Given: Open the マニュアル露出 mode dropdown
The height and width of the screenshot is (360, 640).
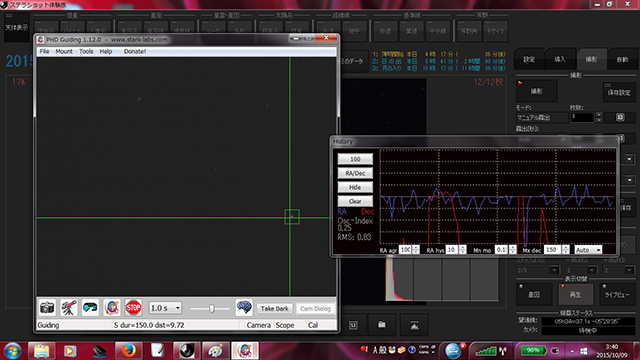Looking at the screenshot, I should pyautogui.click(x=542, y=118).
